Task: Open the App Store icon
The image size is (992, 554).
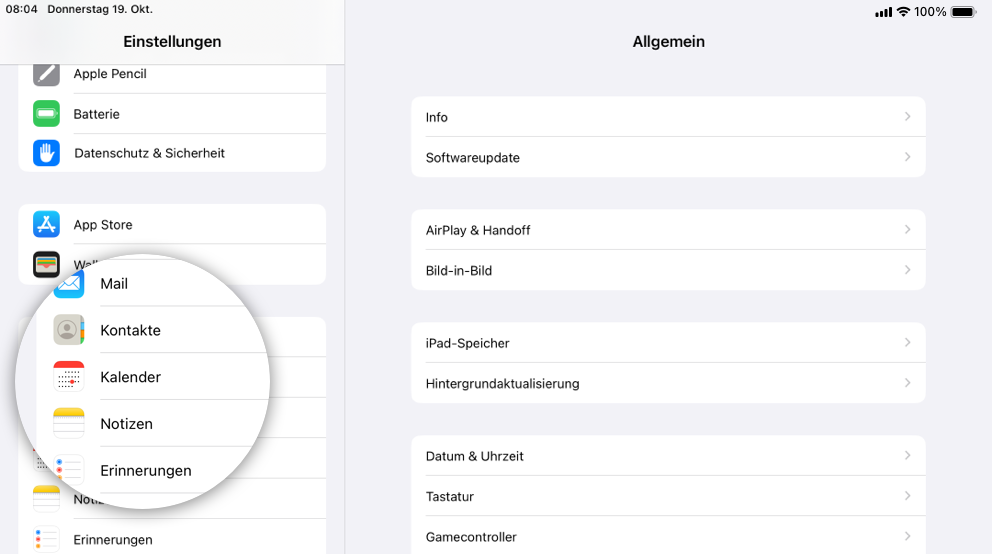Action: (x=46, y=225)
